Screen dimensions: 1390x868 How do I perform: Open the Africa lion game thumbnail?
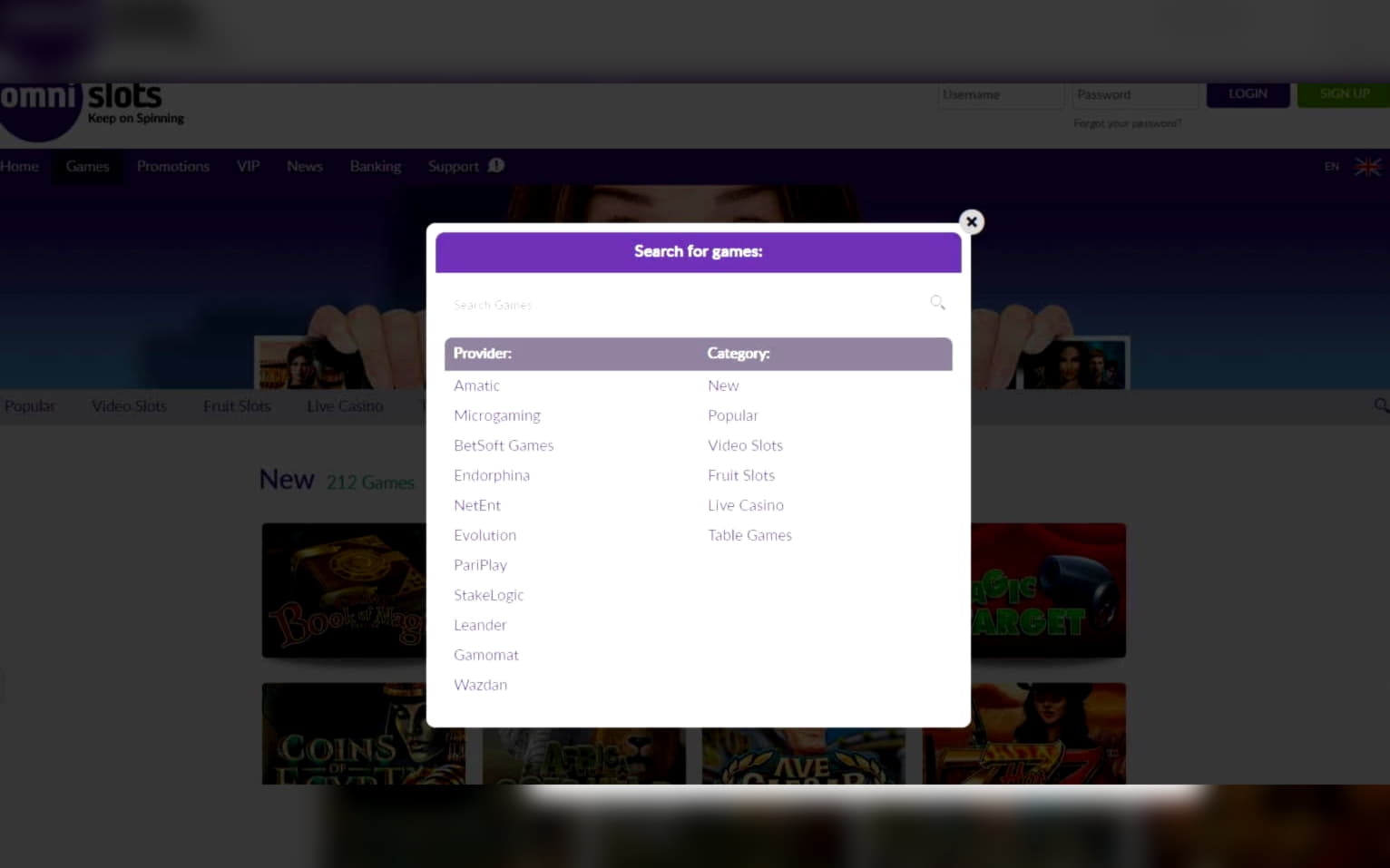[x=584, y=756]
